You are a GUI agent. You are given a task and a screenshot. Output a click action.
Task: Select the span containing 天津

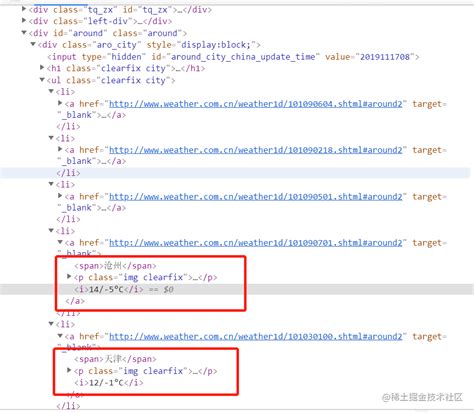(x=115, y=359)
